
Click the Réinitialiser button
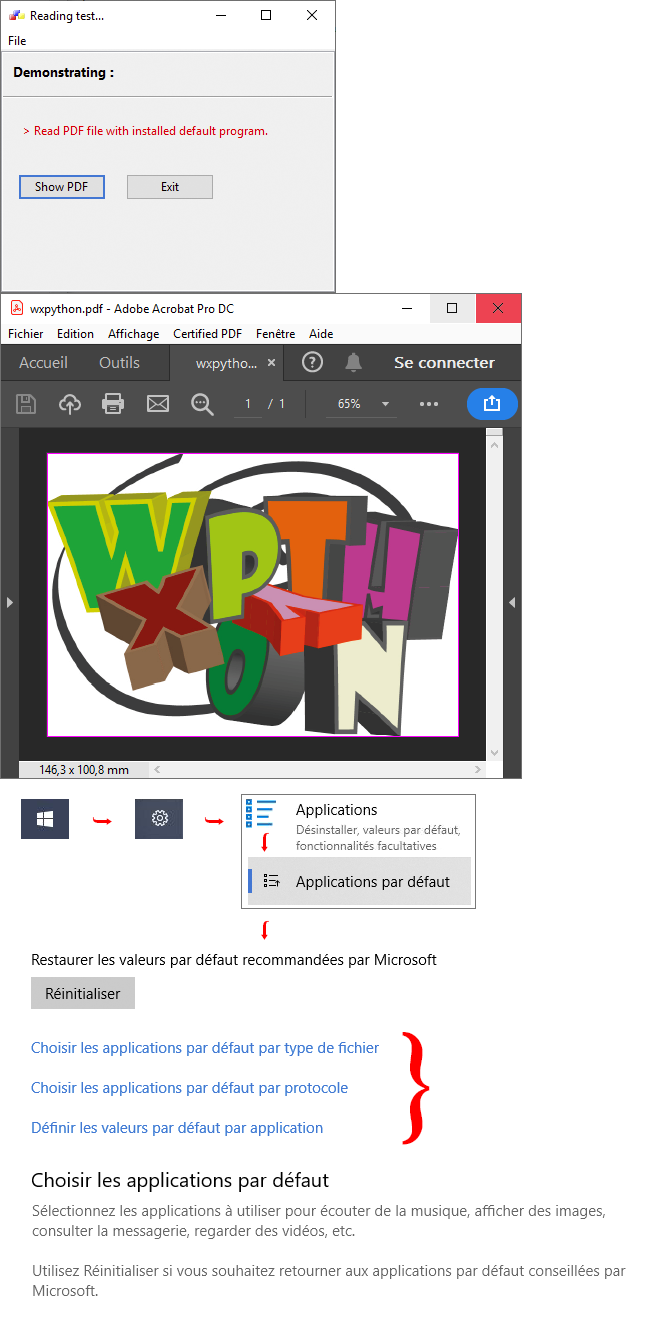tap(83, 994)
